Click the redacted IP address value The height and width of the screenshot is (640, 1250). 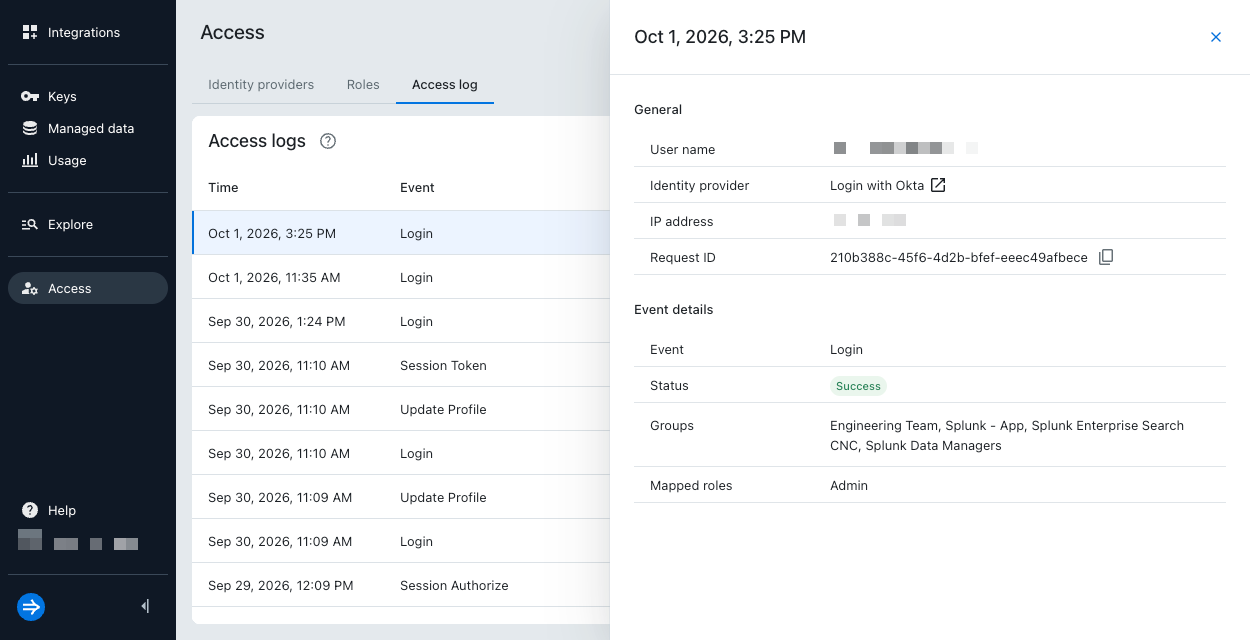point(869,220)
